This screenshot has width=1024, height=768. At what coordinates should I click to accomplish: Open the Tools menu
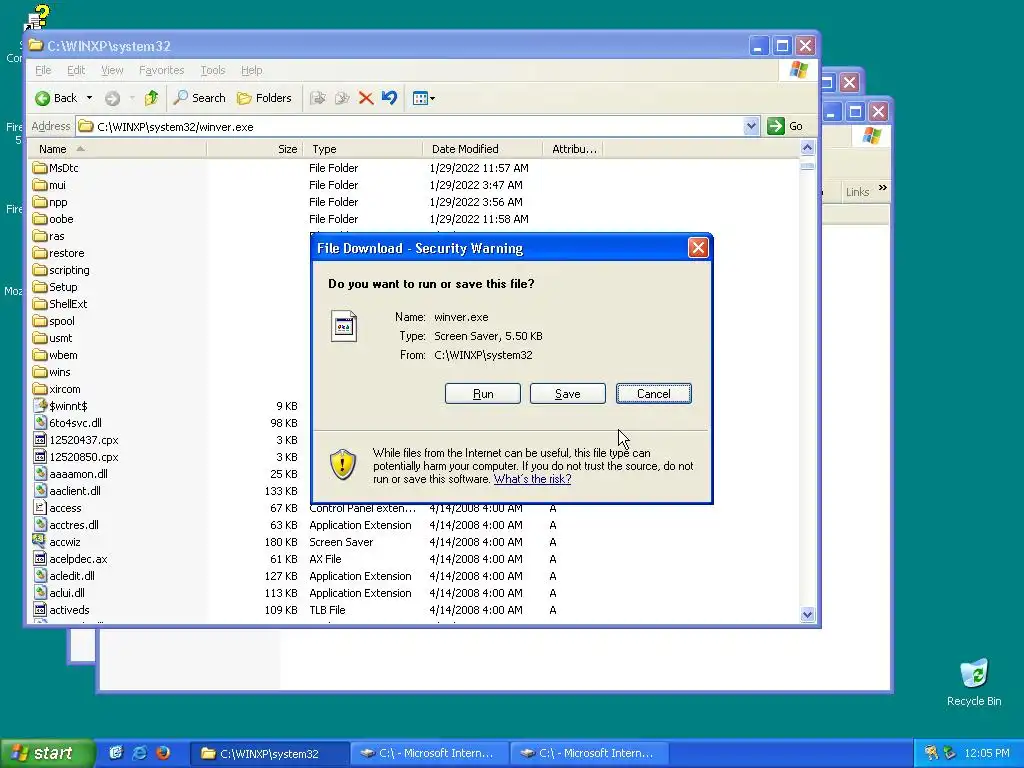[212, 70]
